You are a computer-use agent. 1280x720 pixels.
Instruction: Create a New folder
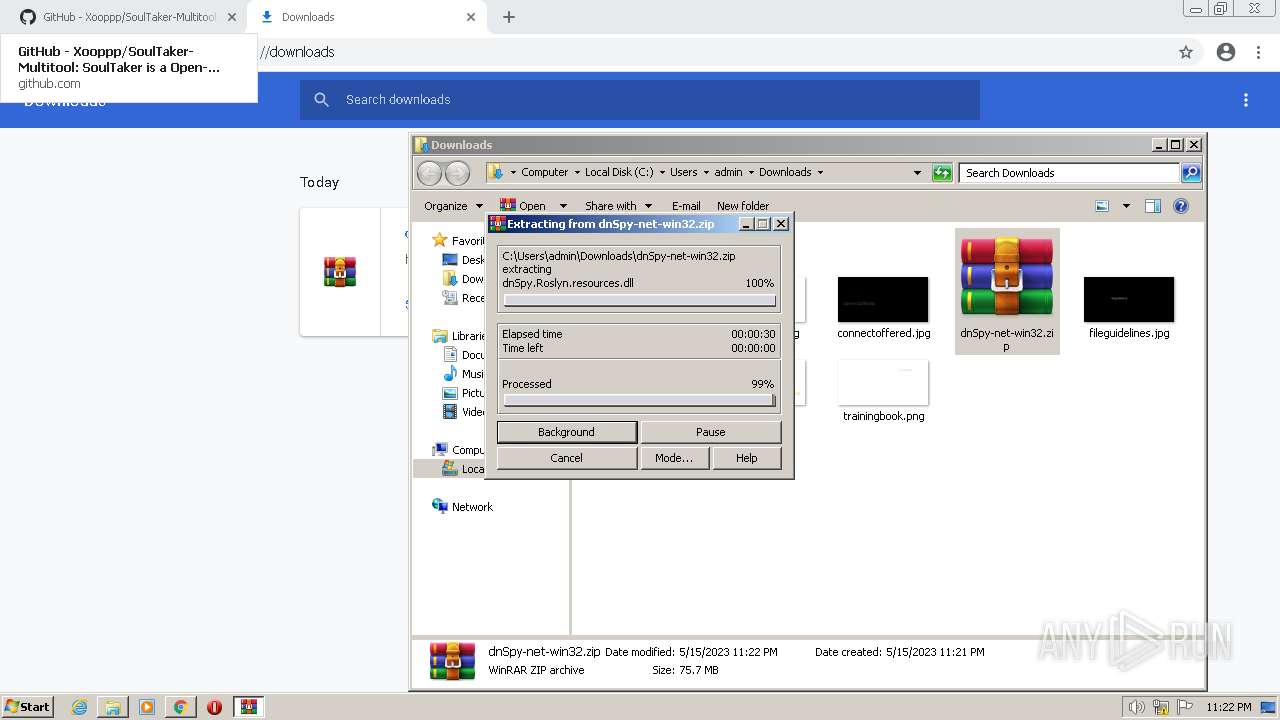click(x=743, y=206)
